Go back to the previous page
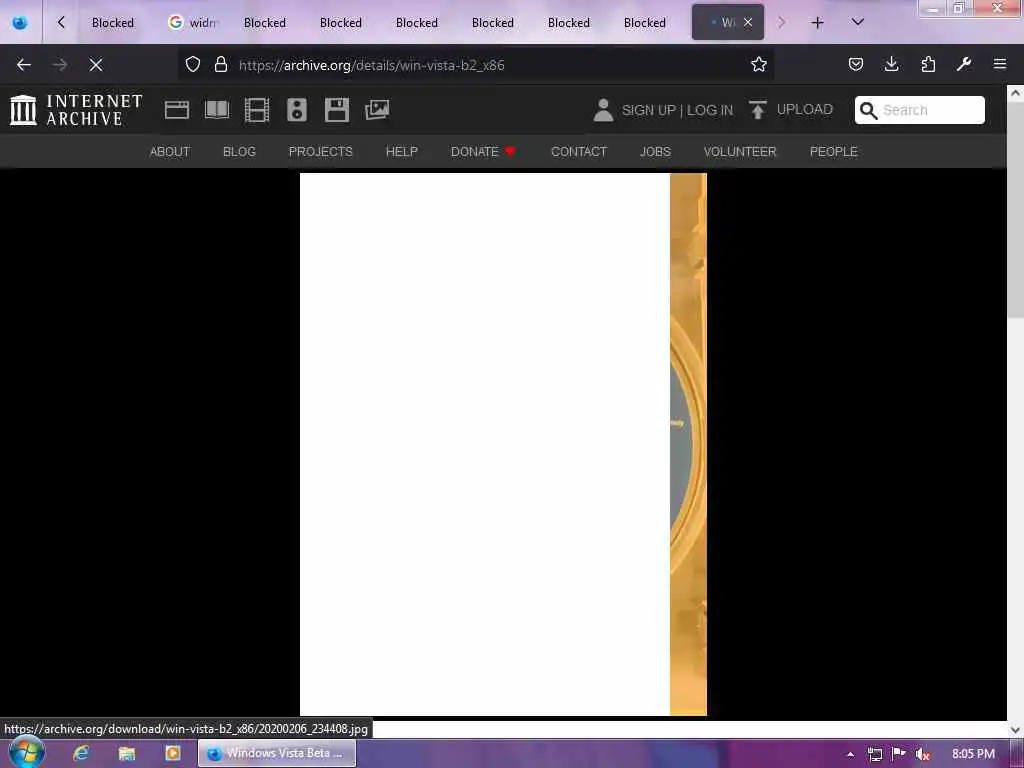The height and width of the screenshot is (768, 1024). [24, 65]
